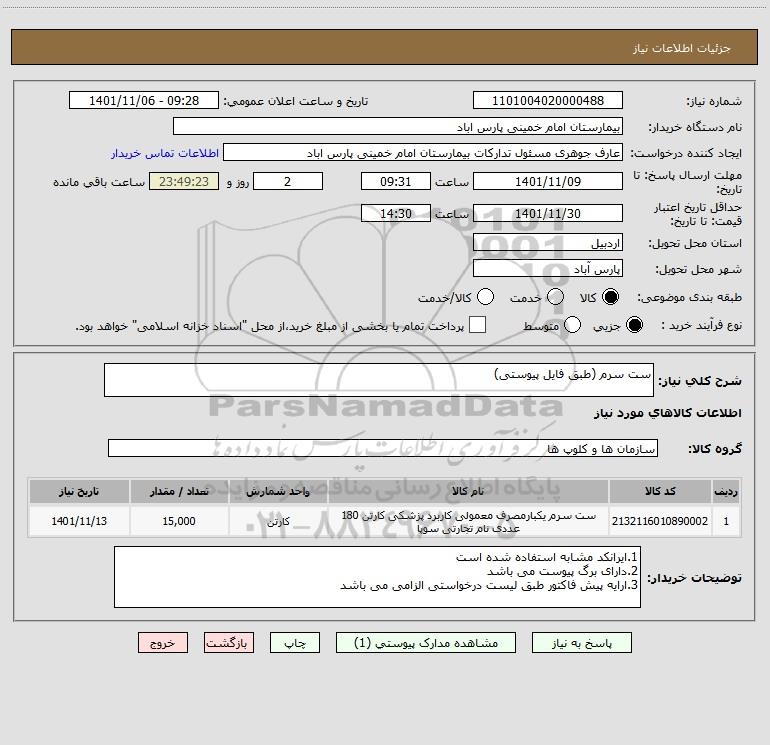Viewport: 770px width, 745px height.
Task: Click the نام کالا column header
Action: (x=468, y=491)
